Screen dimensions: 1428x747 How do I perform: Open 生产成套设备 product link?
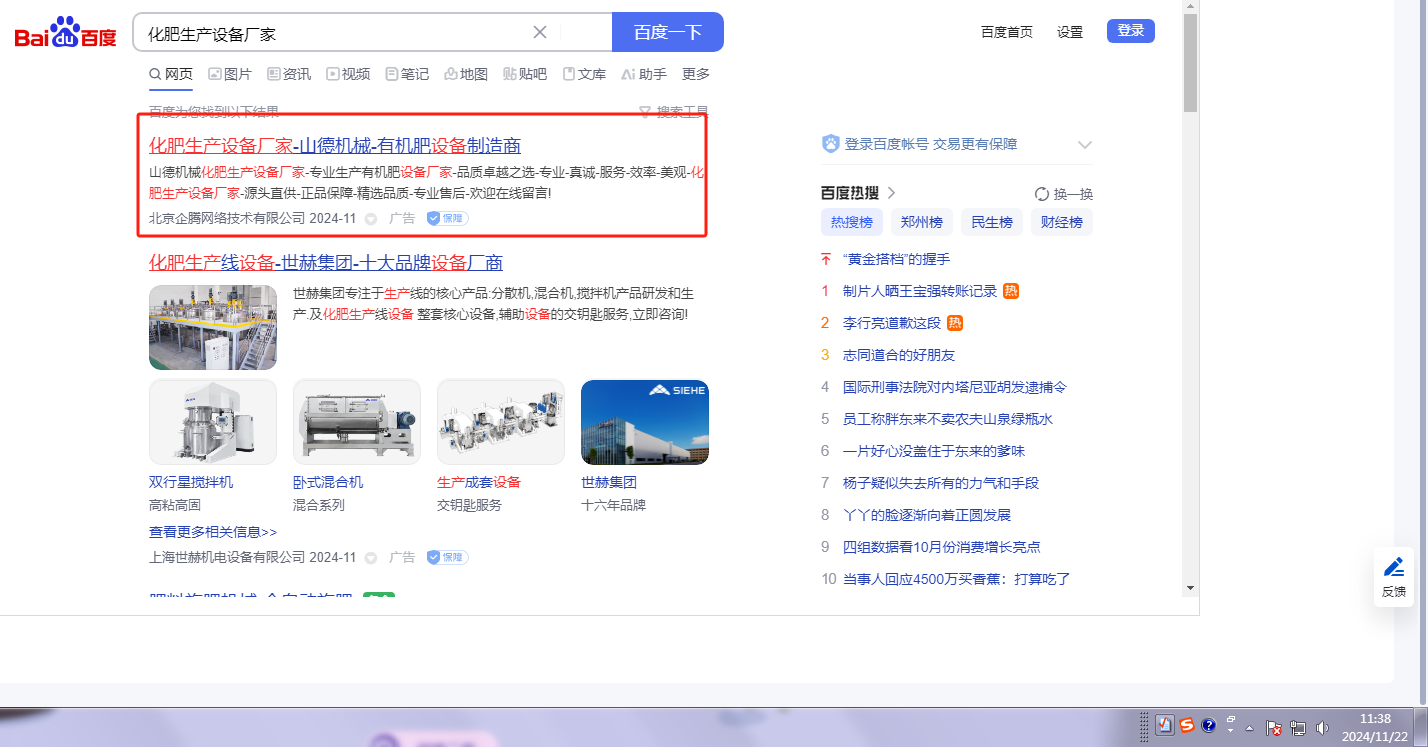tap(479, 482)
